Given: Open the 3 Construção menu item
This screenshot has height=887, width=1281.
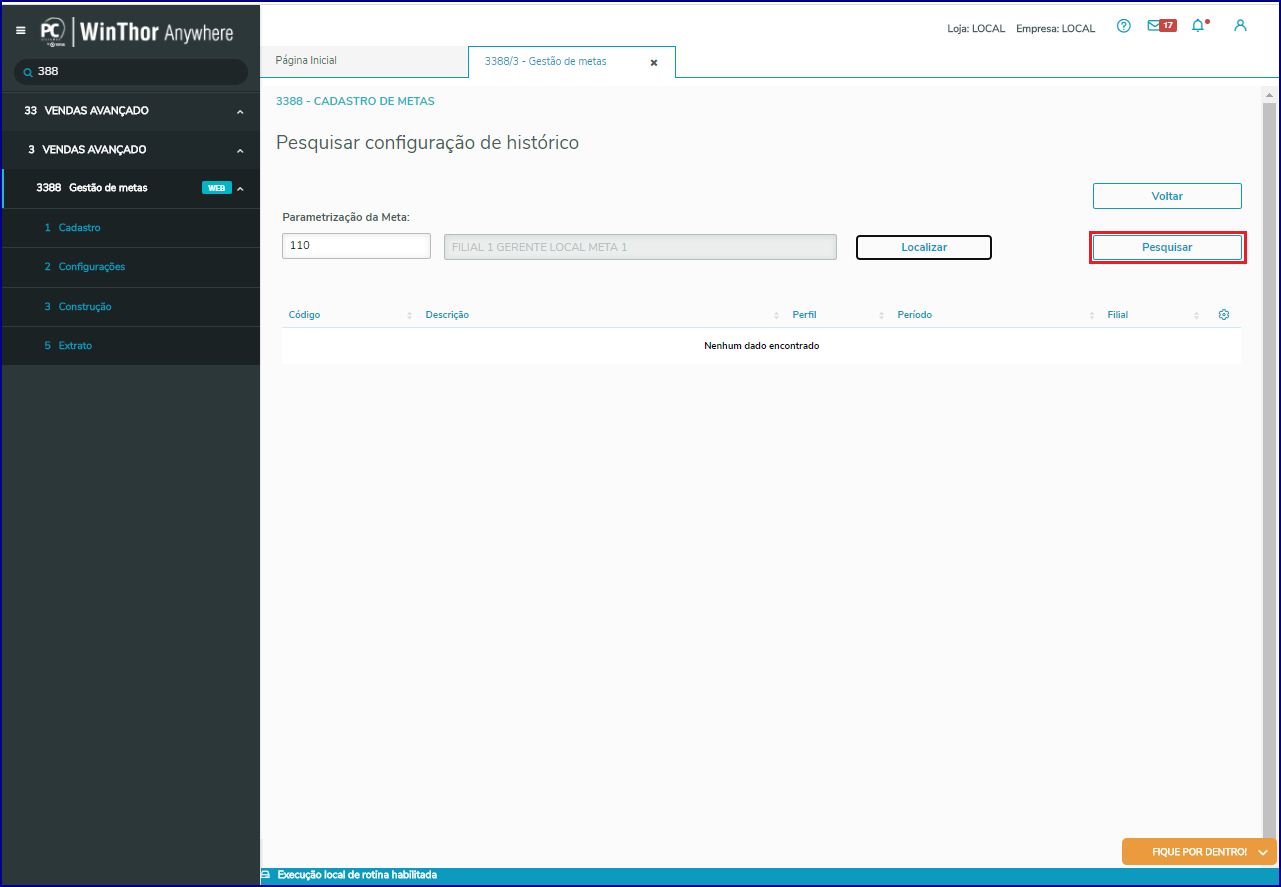Looking at the screenshot, I should tap(131, 307).
